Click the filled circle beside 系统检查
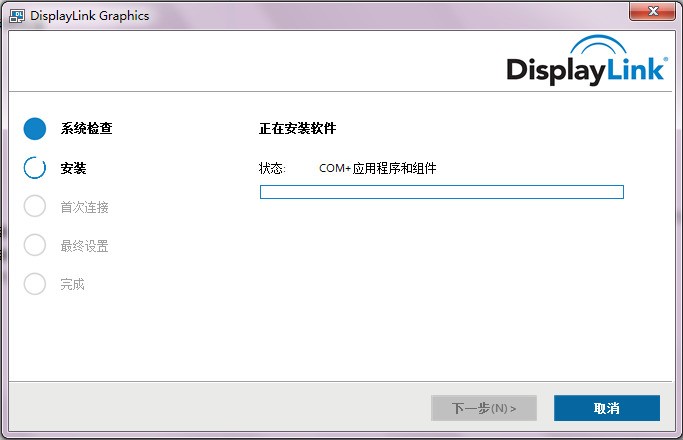Screen dimensions: 683x440 [35, 129]
